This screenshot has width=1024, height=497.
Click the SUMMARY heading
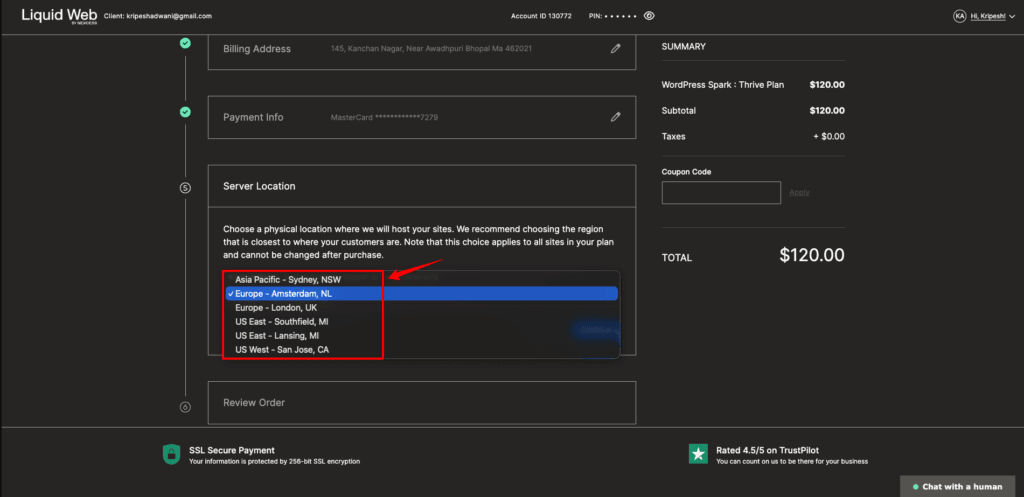[683, 47]
